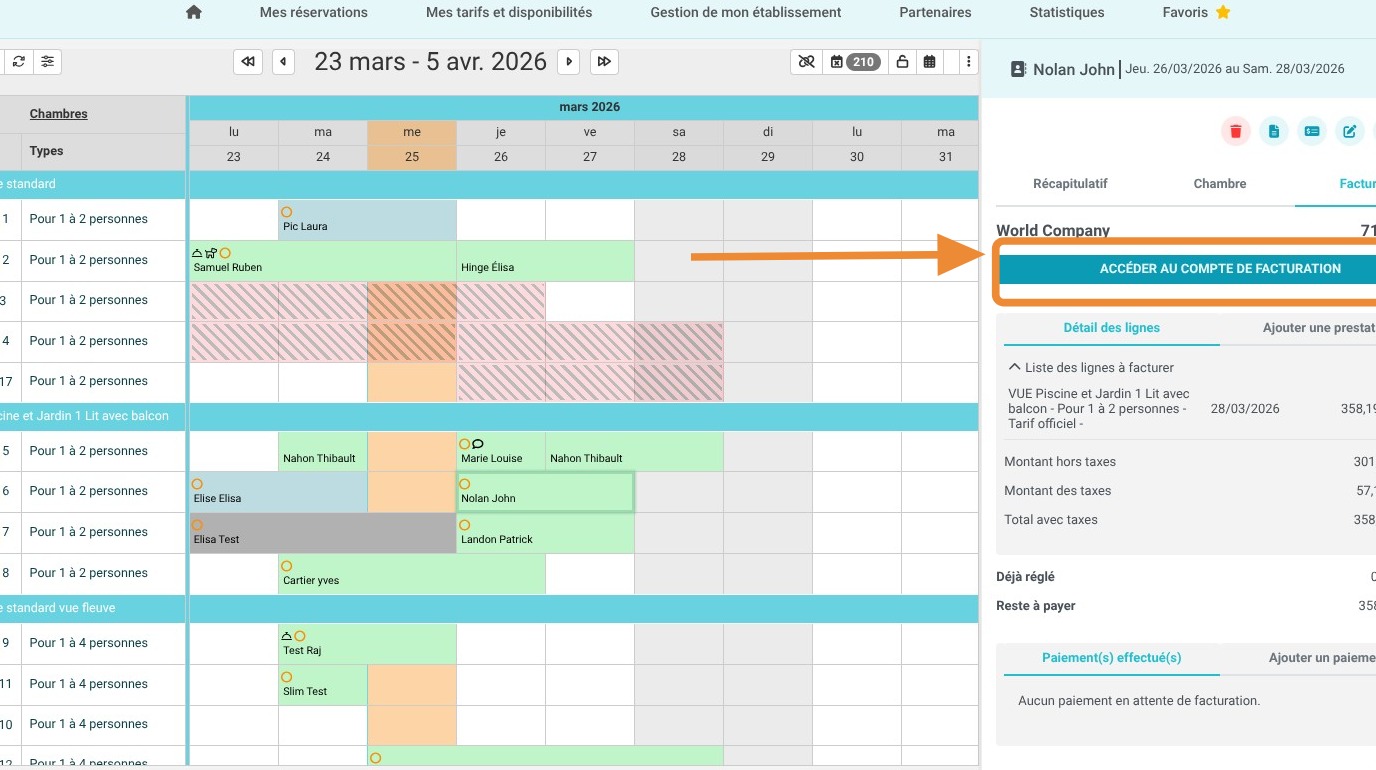Advance one day with single right arrow

pyautogui.click(x=569, y=62)
